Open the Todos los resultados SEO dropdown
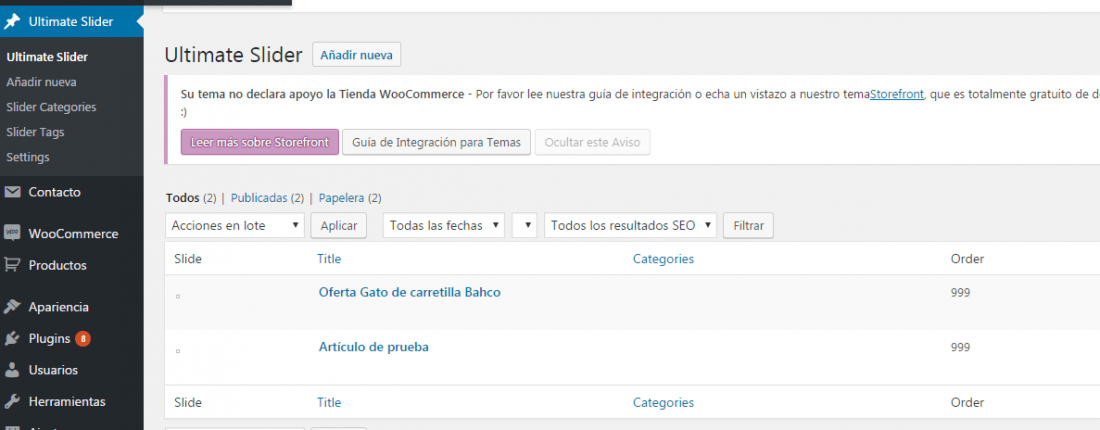This screenshot has height=430, width=1100. coord(631,226)
